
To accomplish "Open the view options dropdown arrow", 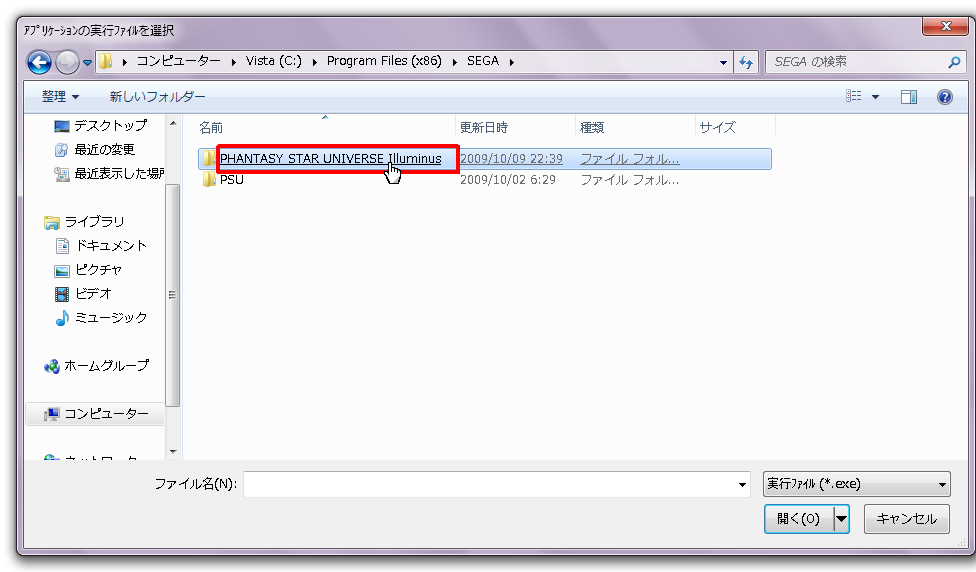I will tap(875, 96).
